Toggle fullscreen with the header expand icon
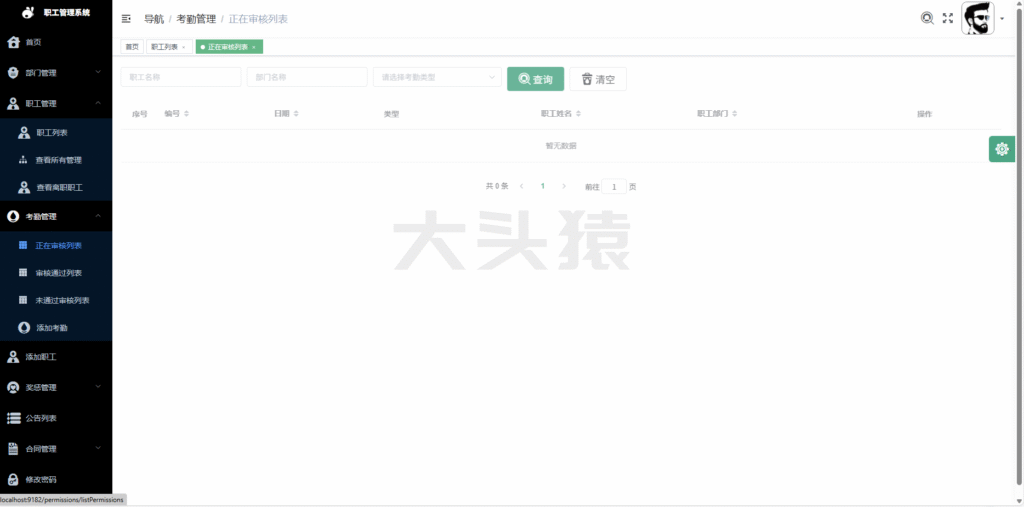Screen dimensions: 1024x507 948,18
